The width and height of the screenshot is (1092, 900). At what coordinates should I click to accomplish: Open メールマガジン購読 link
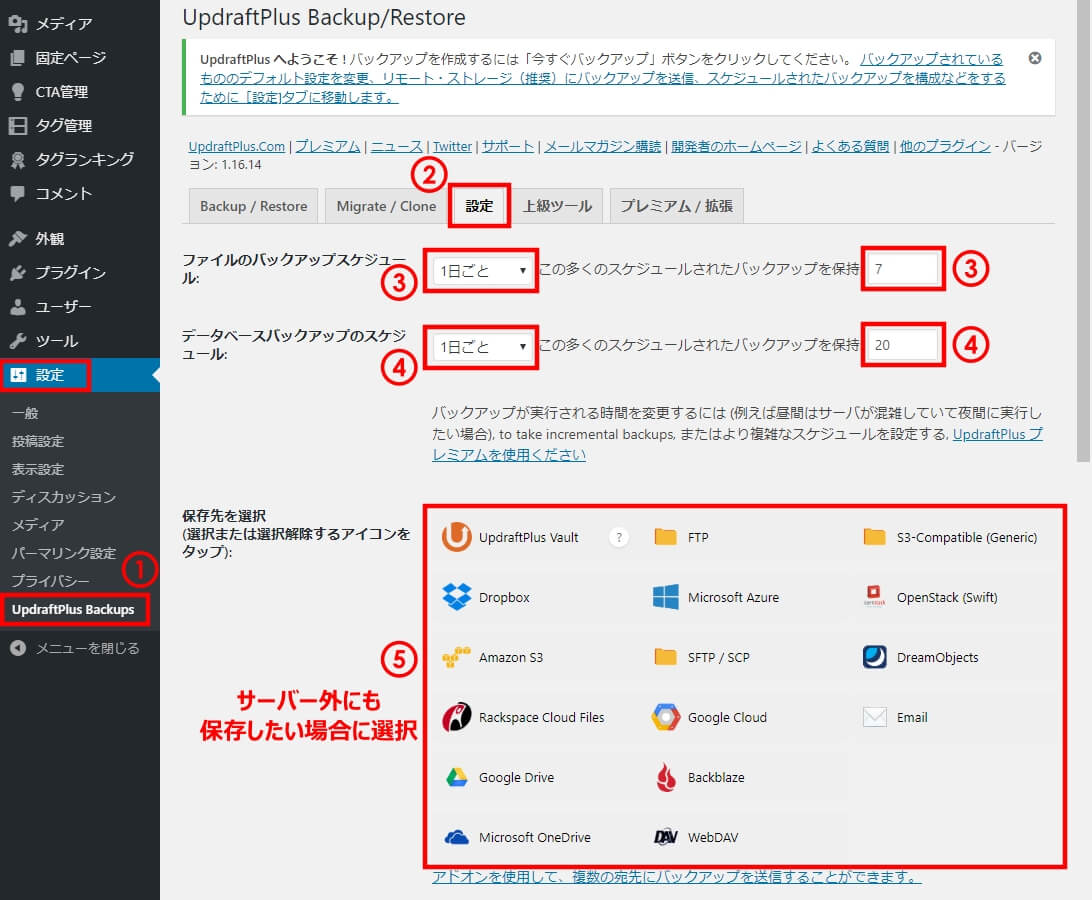coord(602,146)
